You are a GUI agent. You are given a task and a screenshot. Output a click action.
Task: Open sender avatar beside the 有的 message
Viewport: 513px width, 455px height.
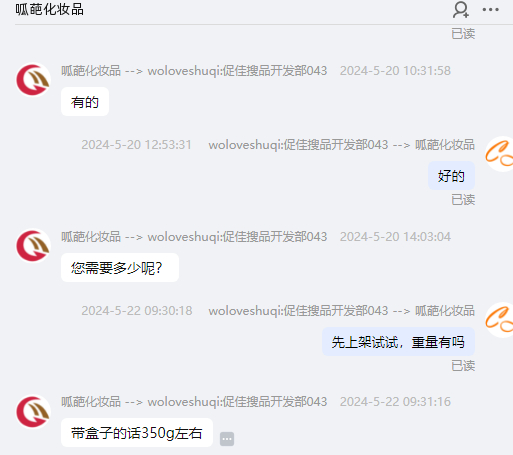33,80
